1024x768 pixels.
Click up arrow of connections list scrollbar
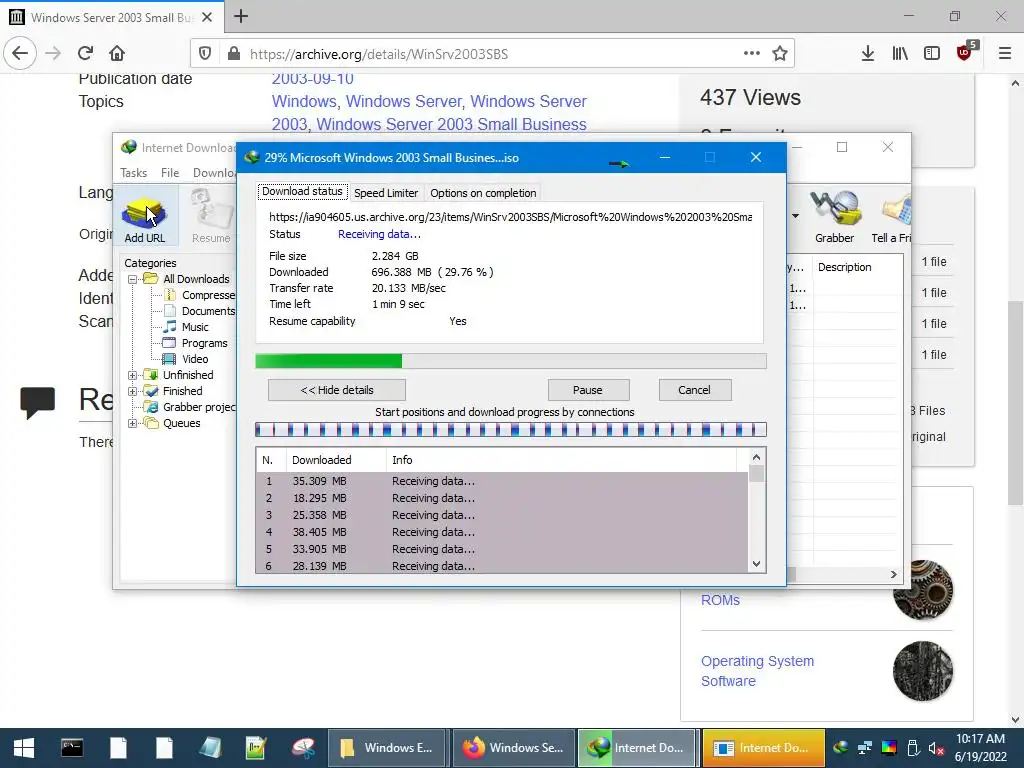tap(756, 457)
